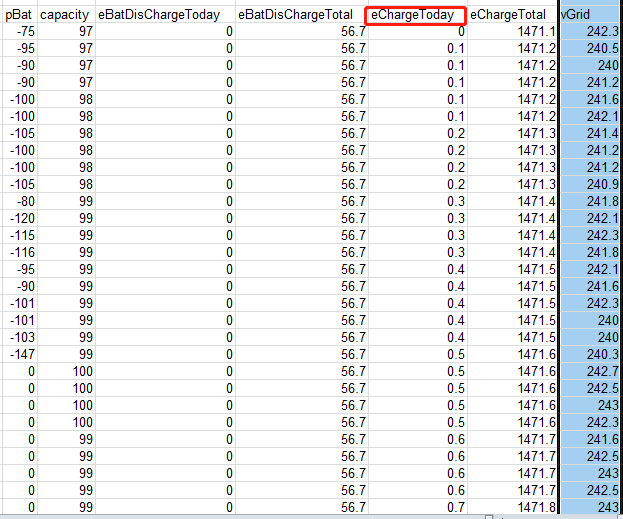Click eChargeToday 0 in the -75 row
The height and width of the screenshot is (519, 623).
[417, 31]
